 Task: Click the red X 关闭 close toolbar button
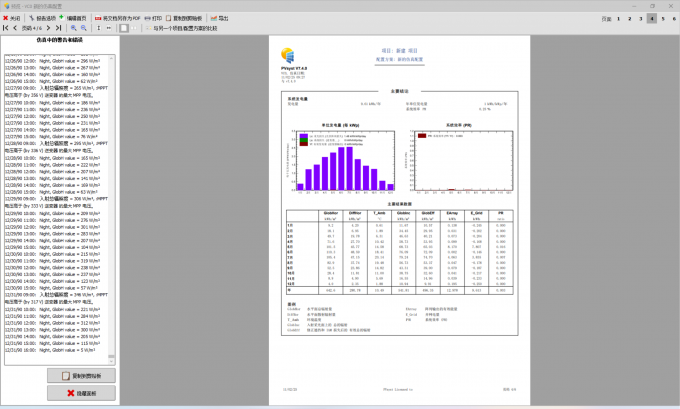tap(12, 18)
